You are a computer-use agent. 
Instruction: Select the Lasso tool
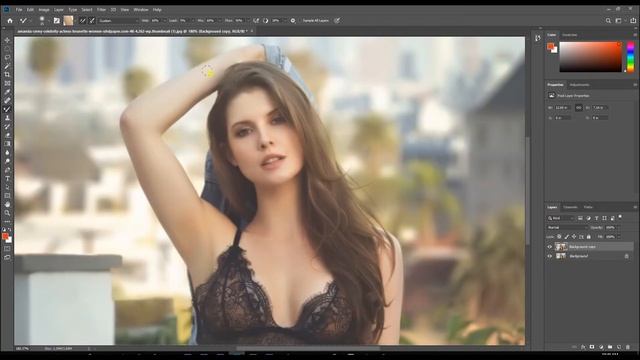7,58
